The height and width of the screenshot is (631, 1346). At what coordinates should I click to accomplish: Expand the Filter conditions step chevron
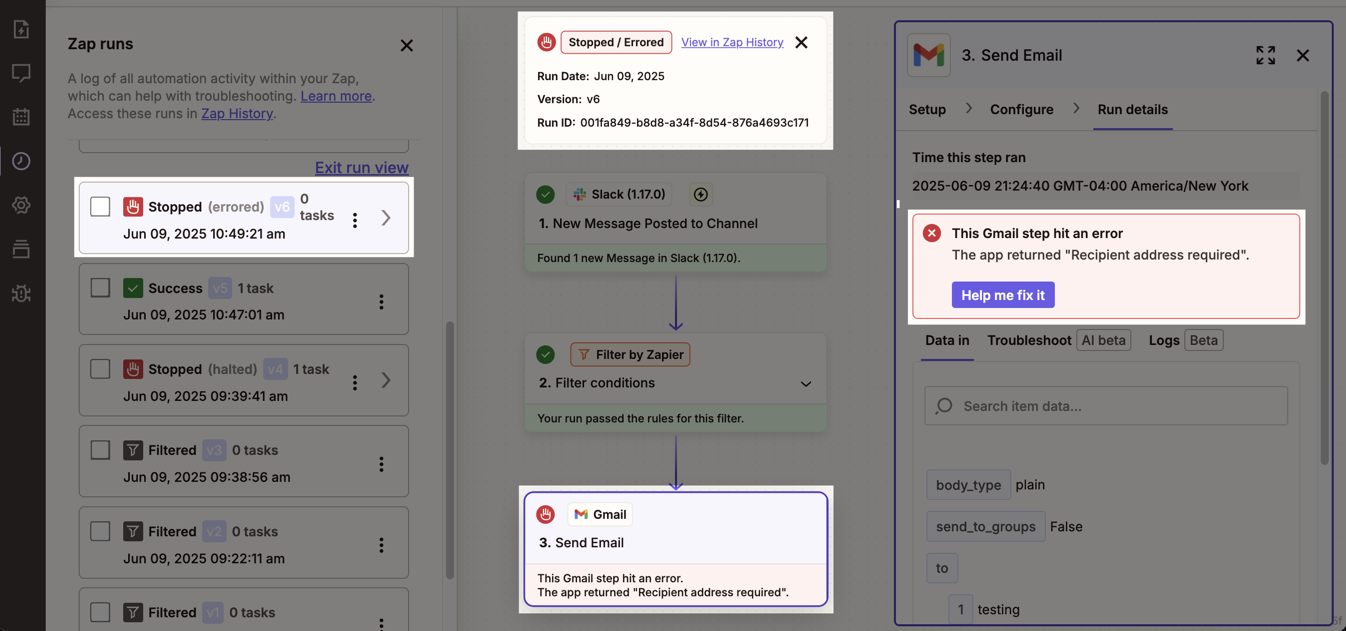(x=806, y=384)
